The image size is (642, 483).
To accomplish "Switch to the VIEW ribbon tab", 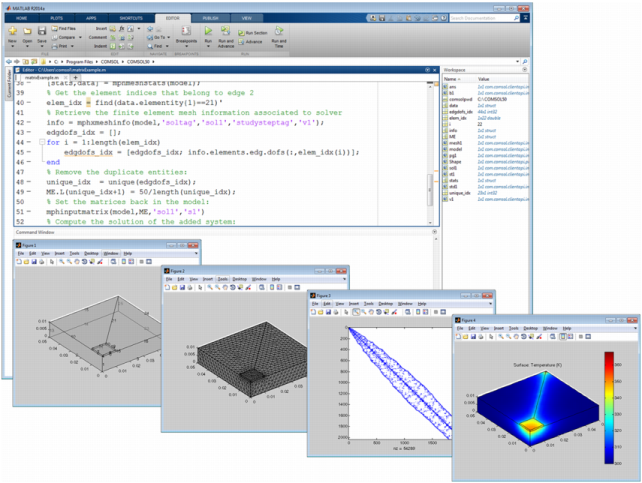I will click(x=246, y=18).
